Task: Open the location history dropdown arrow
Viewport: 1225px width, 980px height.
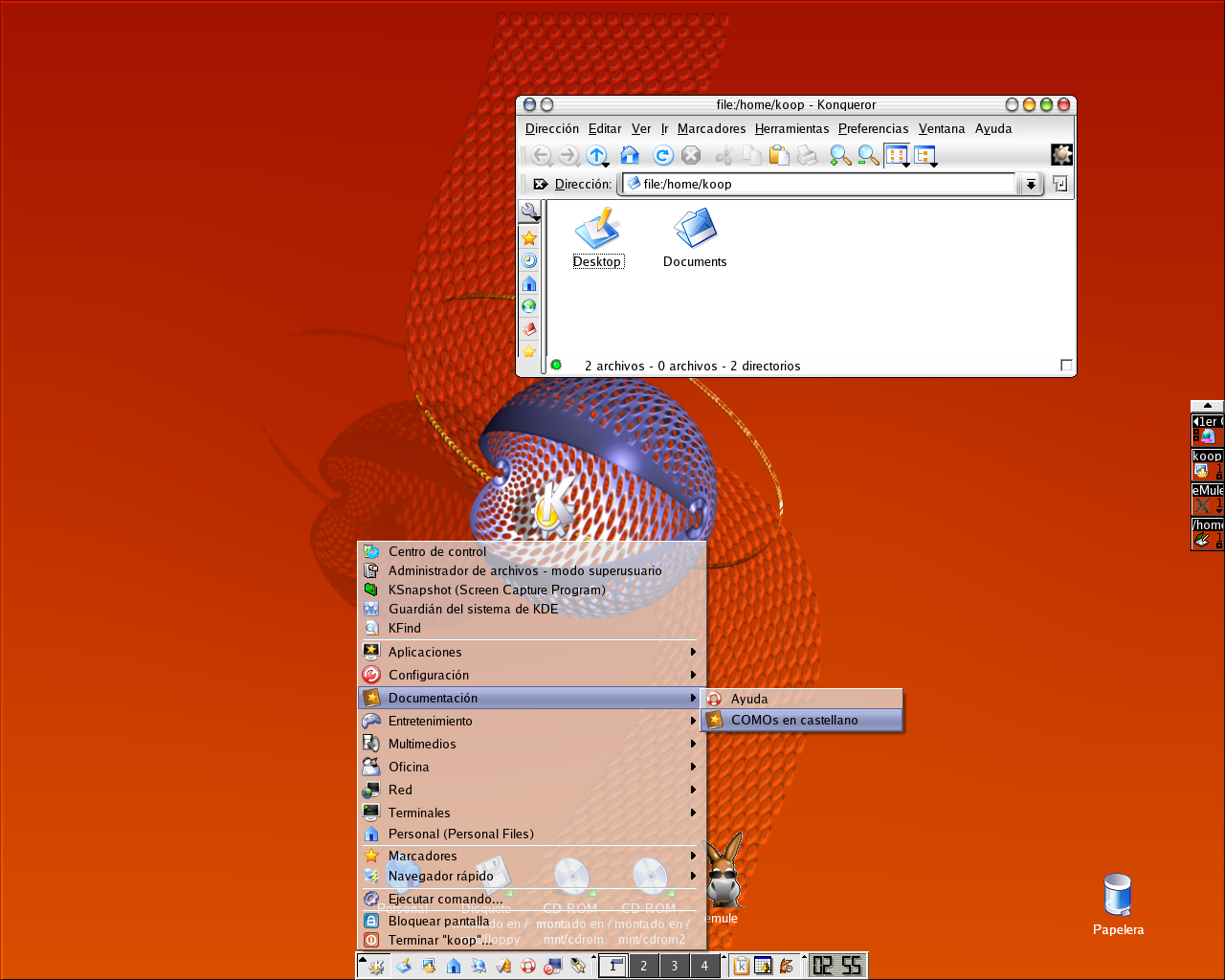Action: pyautogui.click(x=1031, y=184)
